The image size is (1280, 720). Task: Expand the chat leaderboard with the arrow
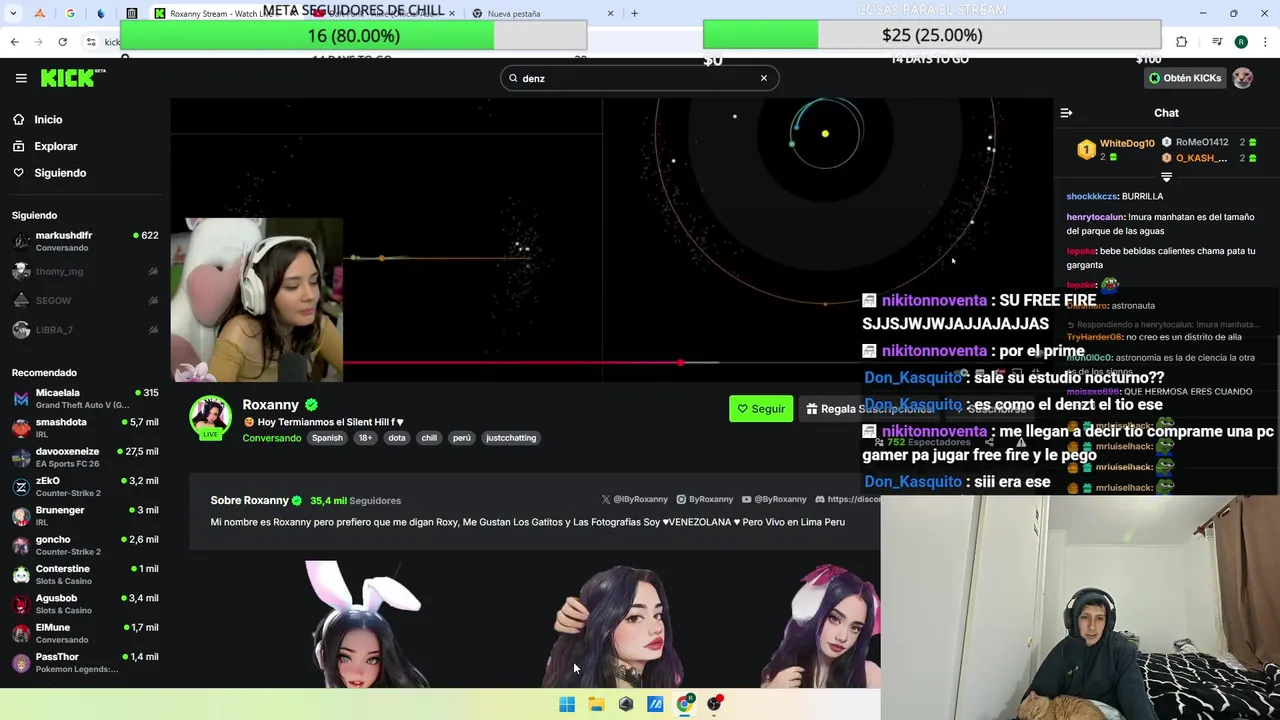pyautogui.click(x=1166, y=177)
